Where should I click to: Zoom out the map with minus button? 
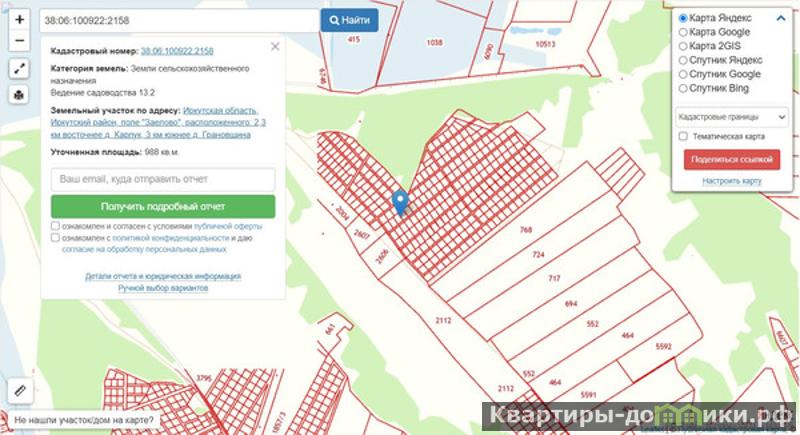click(20, 41)
